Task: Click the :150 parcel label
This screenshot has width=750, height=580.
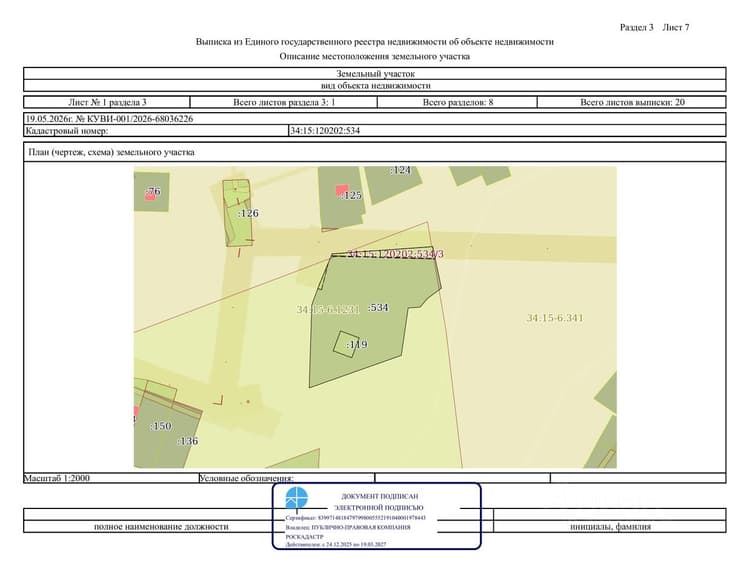Action: pos(161,426)
